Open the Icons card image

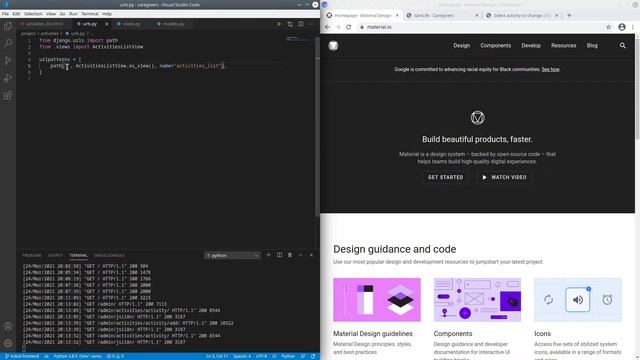(578, 300)
